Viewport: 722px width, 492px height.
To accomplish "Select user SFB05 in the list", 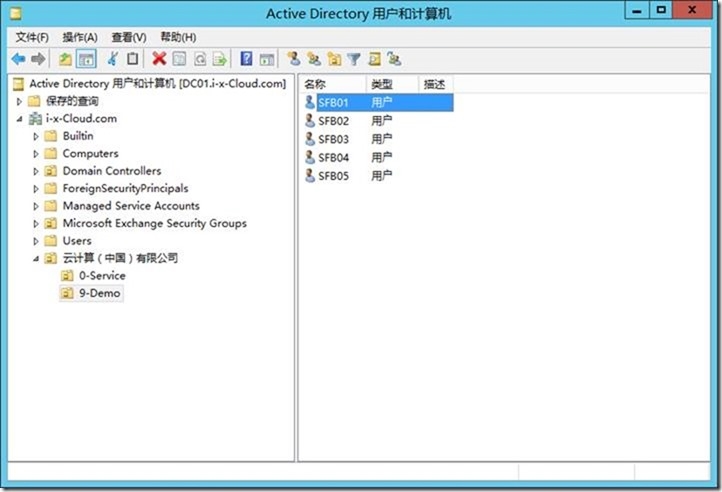I will [x=333, y=176].
